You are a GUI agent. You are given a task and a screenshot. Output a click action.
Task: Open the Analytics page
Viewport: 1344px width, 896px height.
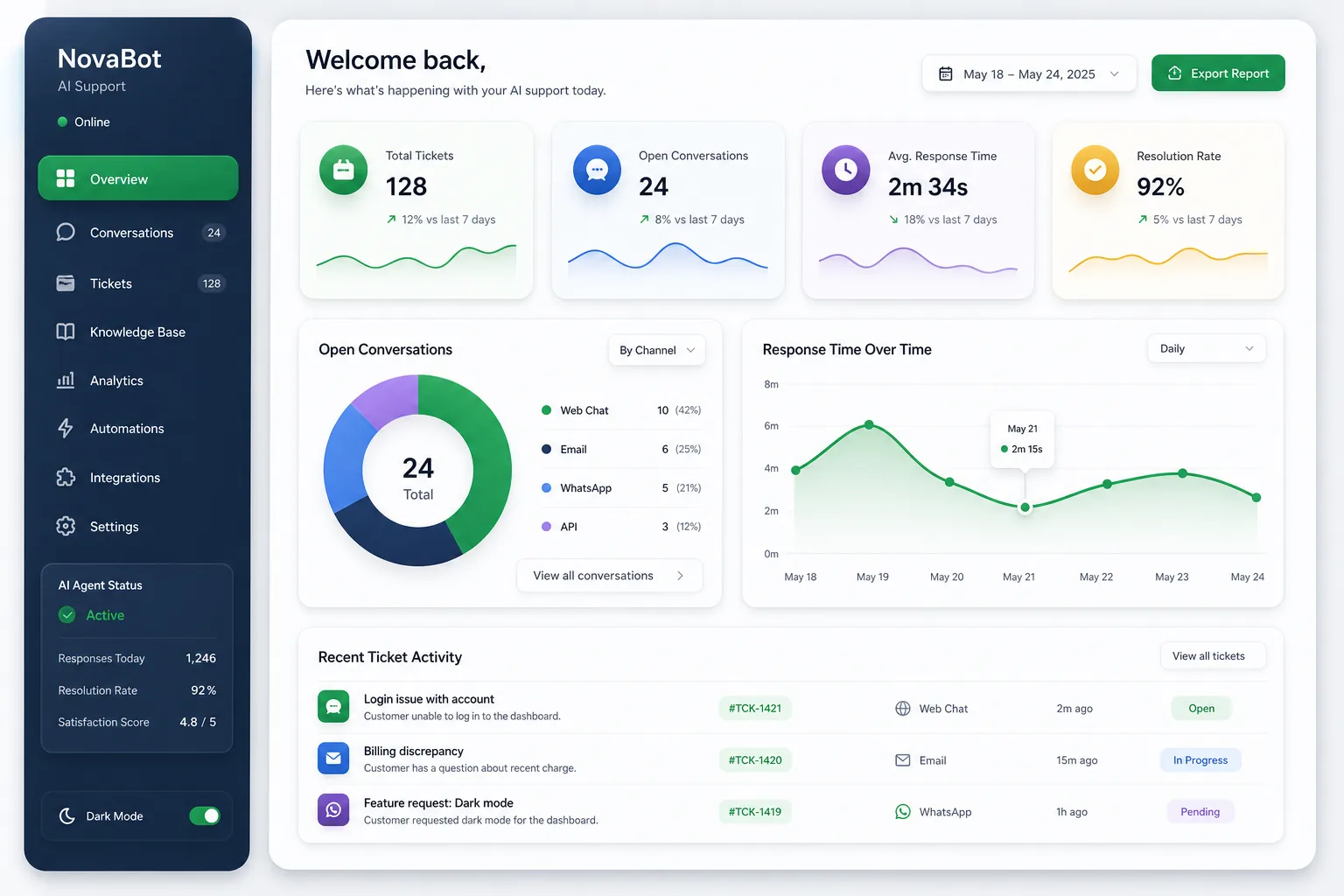(x=138, y=381)
